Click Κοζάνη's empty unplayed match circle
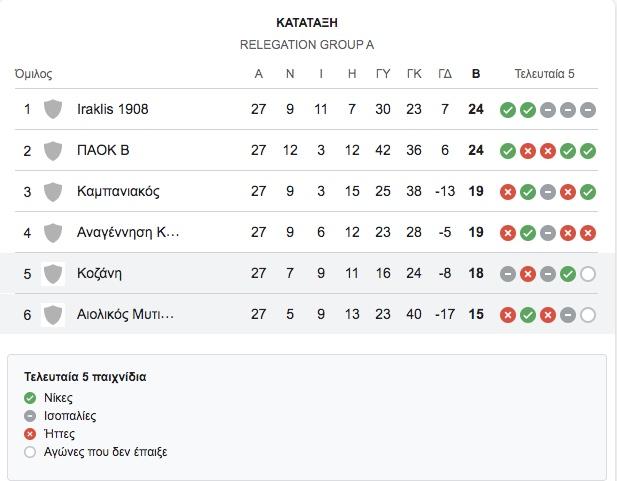The image size is (617, 481). coord(588,274)
